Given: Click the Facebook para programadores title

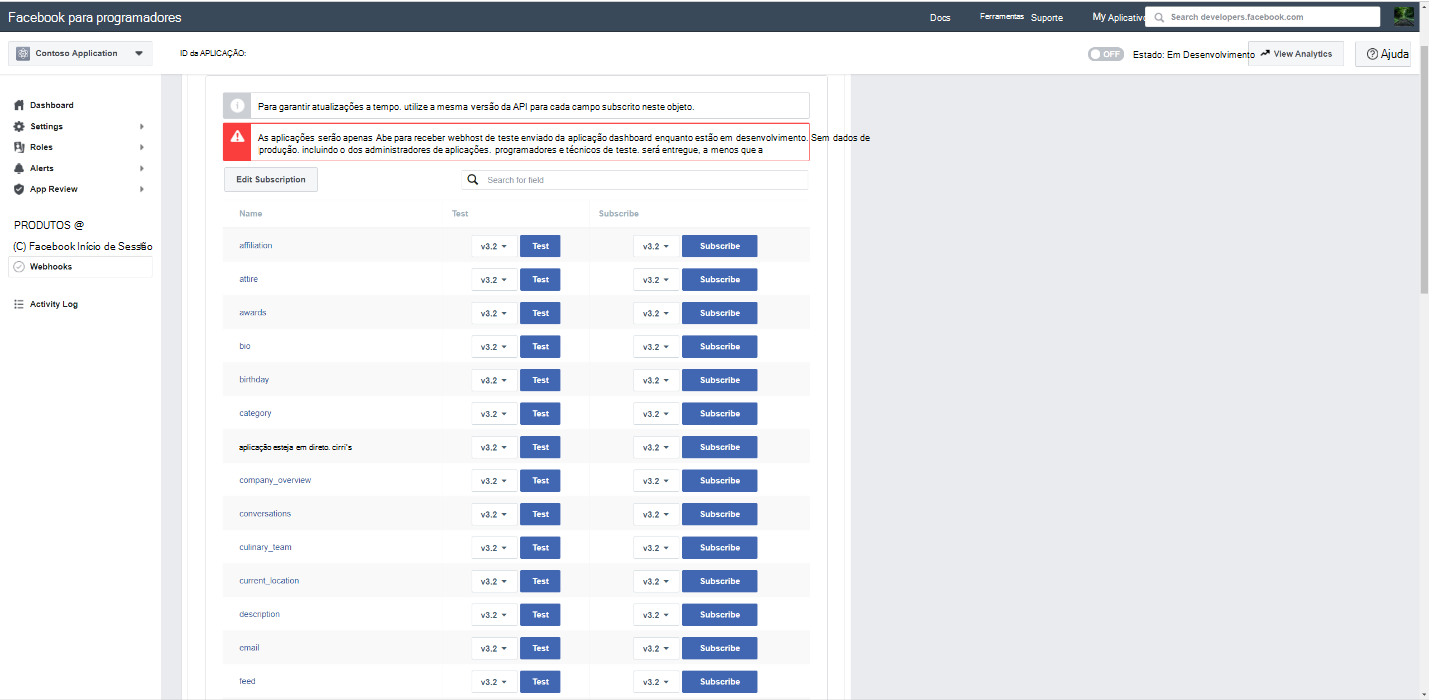Looking at the screenshot, I should point(95,17).
